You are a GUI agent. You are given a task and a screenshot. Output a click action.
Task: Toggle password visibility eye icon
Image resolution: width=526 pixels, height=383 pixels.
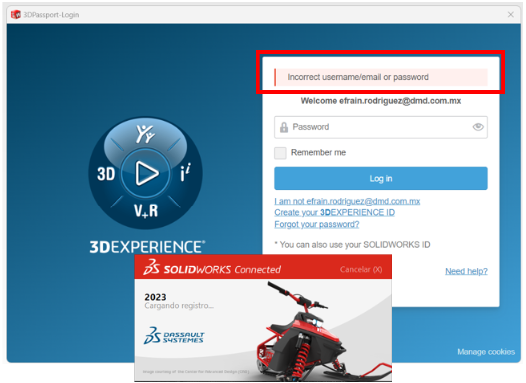pyautogui.click(x=478, y=127)
